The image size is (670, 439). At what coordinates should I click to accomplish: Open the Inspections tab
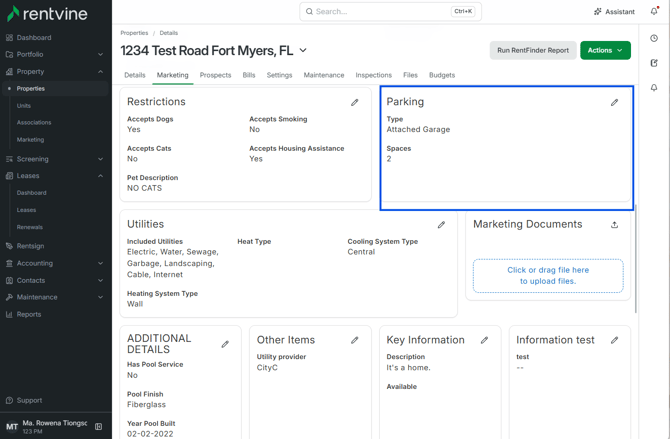click(373, 75)
